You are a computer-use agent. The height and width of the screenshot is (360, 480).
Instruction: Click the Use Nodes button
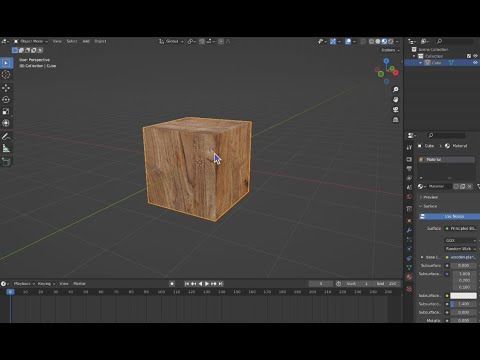449,217
